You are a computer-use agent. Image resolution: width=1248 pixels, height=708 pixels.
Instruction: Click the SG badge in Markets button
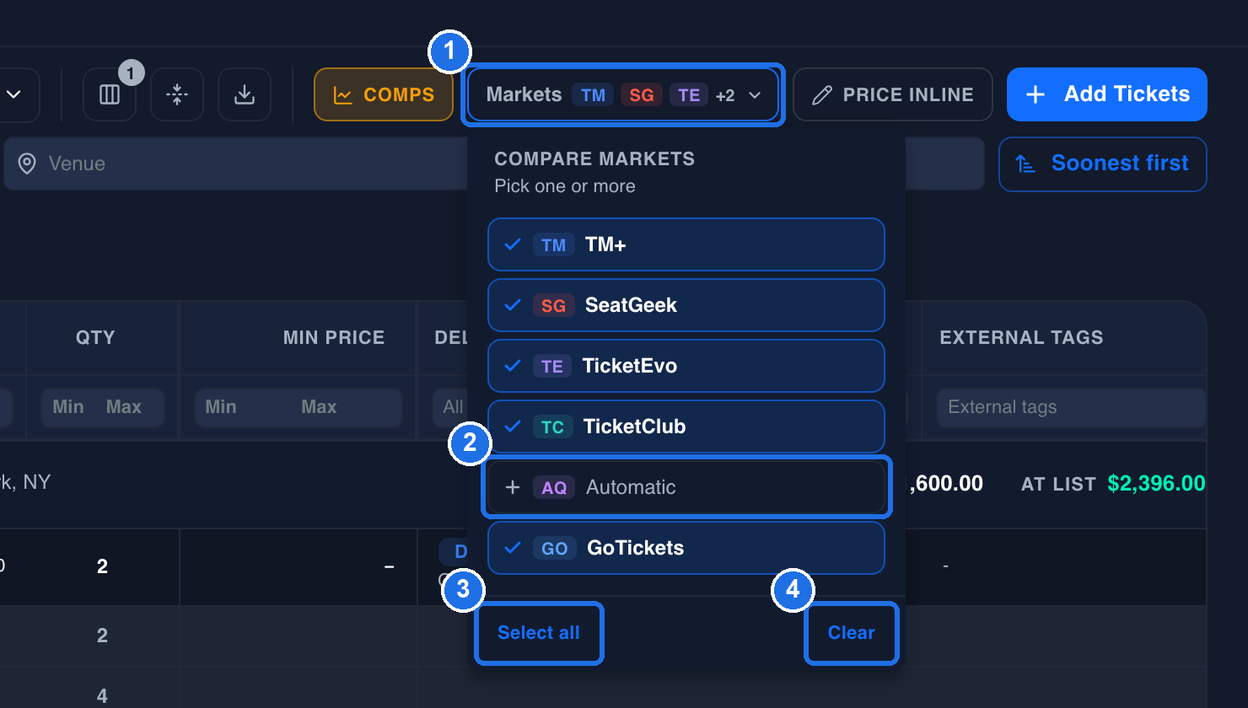tap(641, 95)
